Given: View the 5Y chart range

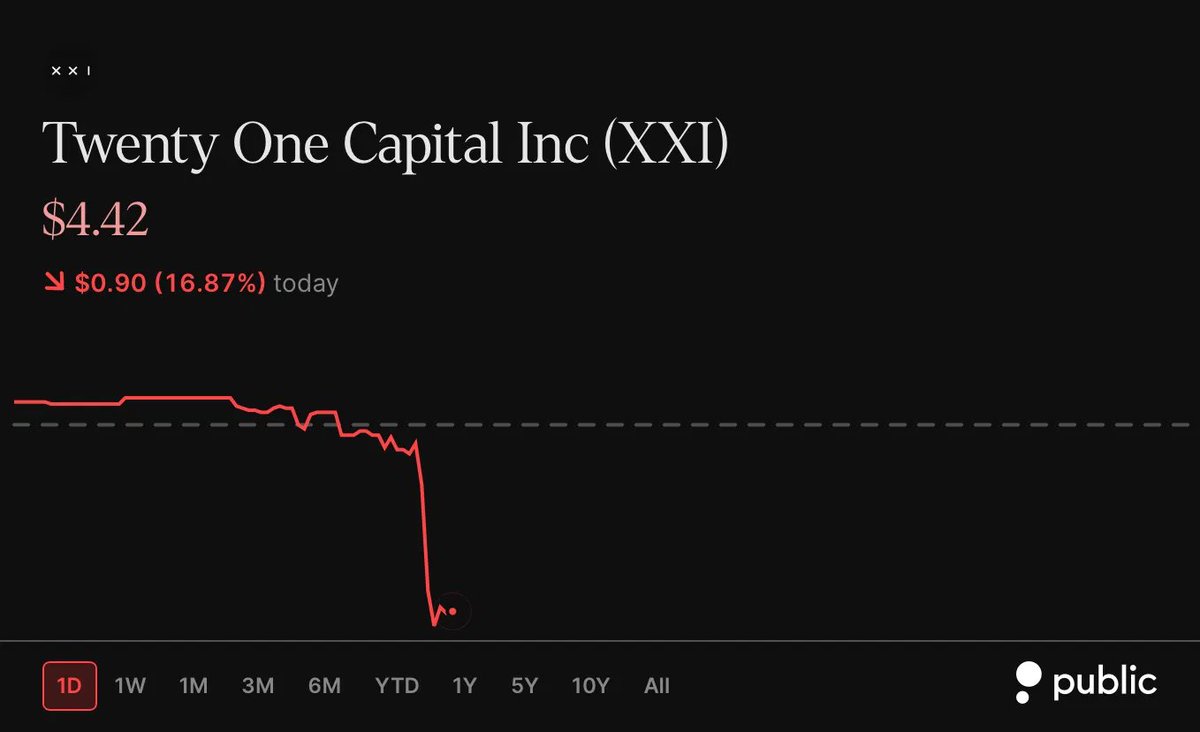Looking at the screenshot, I should (x=524, y=686).
